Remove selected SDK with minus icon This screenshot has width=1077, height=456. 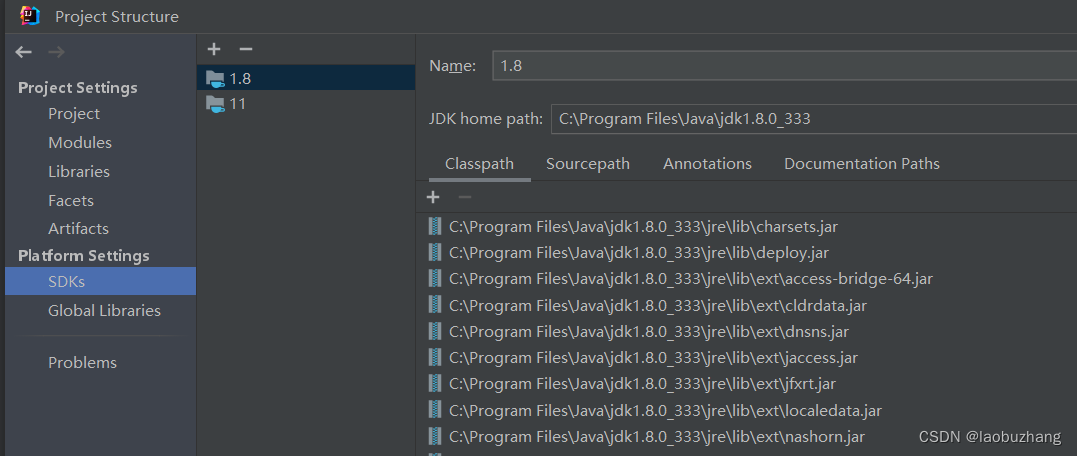pos(246,49)
